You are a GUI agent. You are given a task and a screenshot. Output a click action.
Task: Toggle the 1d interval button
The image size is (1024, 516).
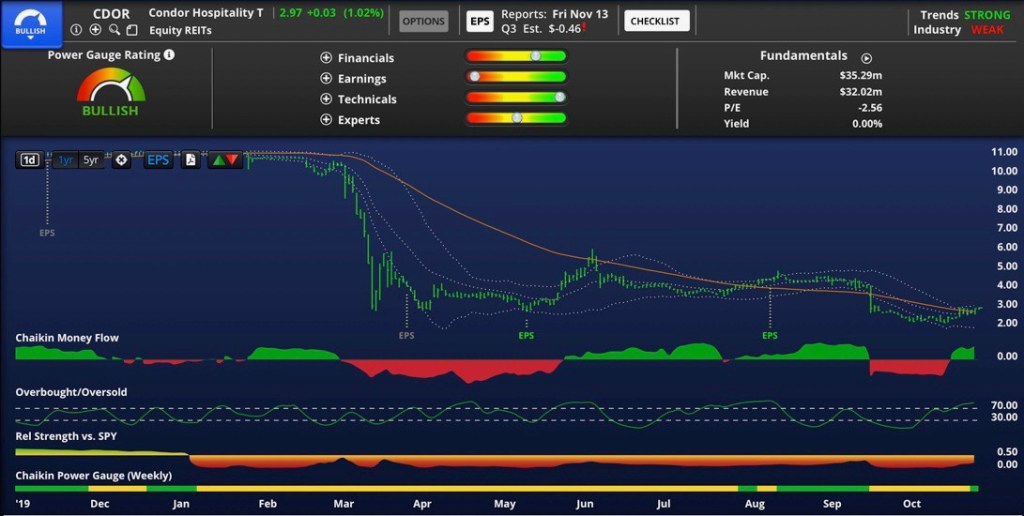30,160
